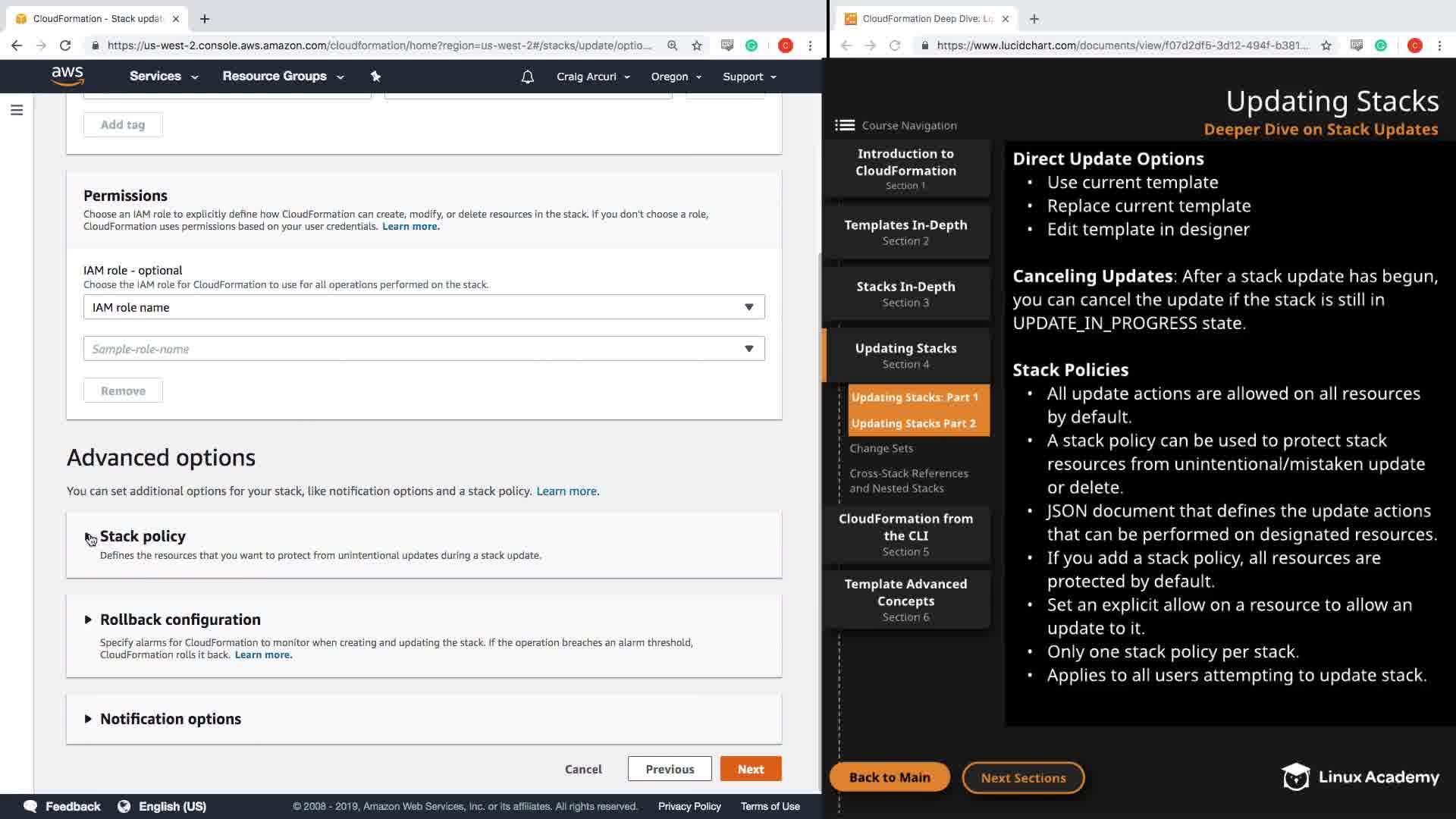
Task: Open Course Navigation list icon
Action: tap(845, 125)
